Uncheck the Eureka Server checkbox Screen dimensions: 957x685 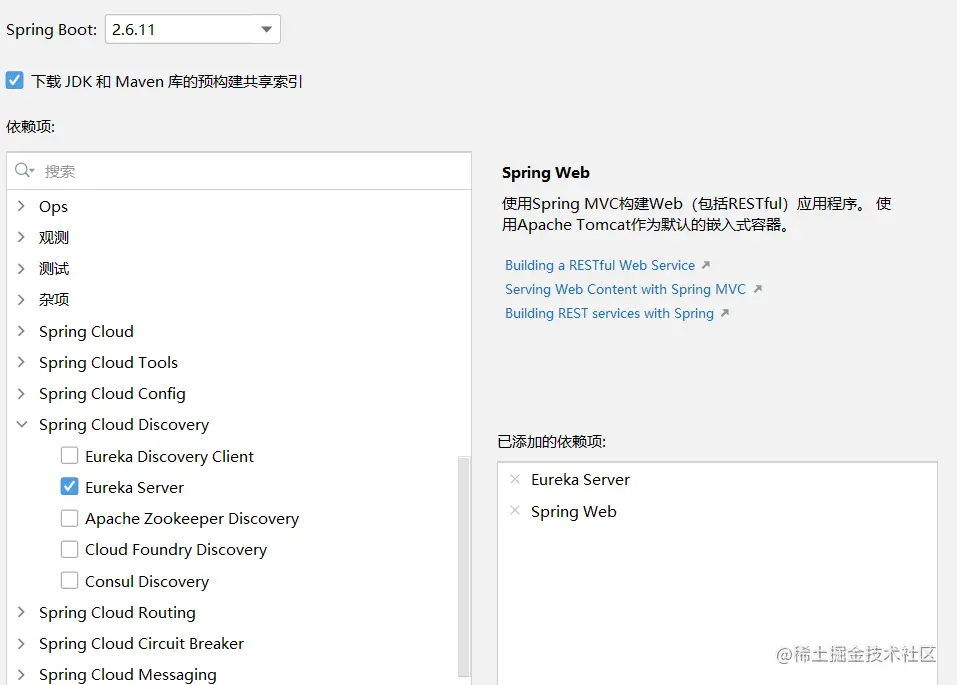click(70, 487)
